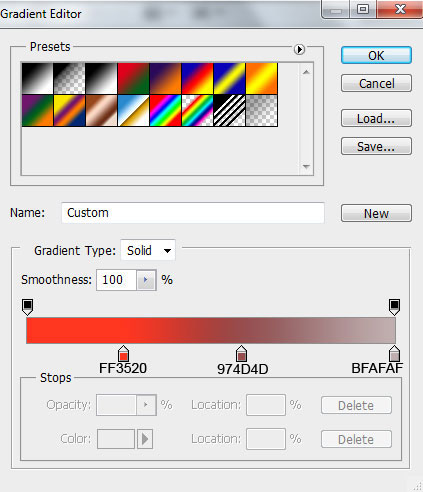Open the Smoothness slider arrow

point(146,280)
